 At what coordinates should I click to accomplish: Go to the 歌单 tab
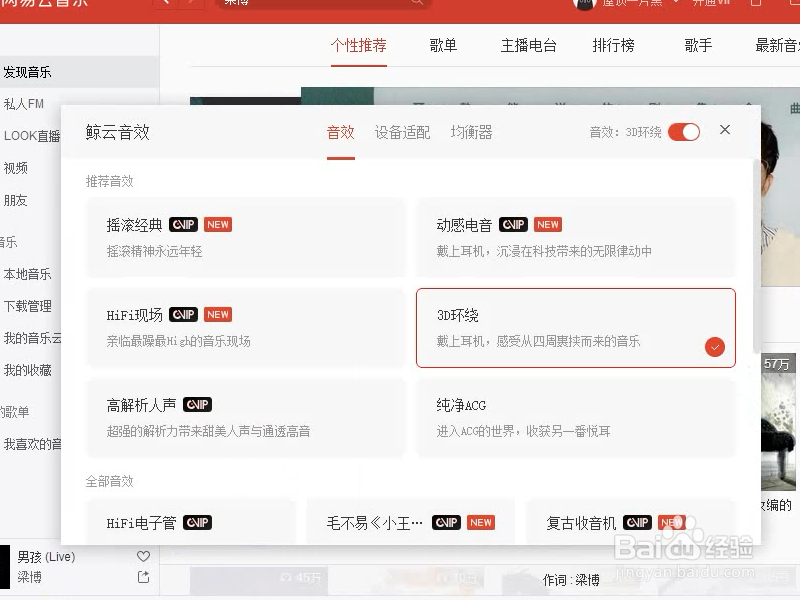[x=443, y=45]
